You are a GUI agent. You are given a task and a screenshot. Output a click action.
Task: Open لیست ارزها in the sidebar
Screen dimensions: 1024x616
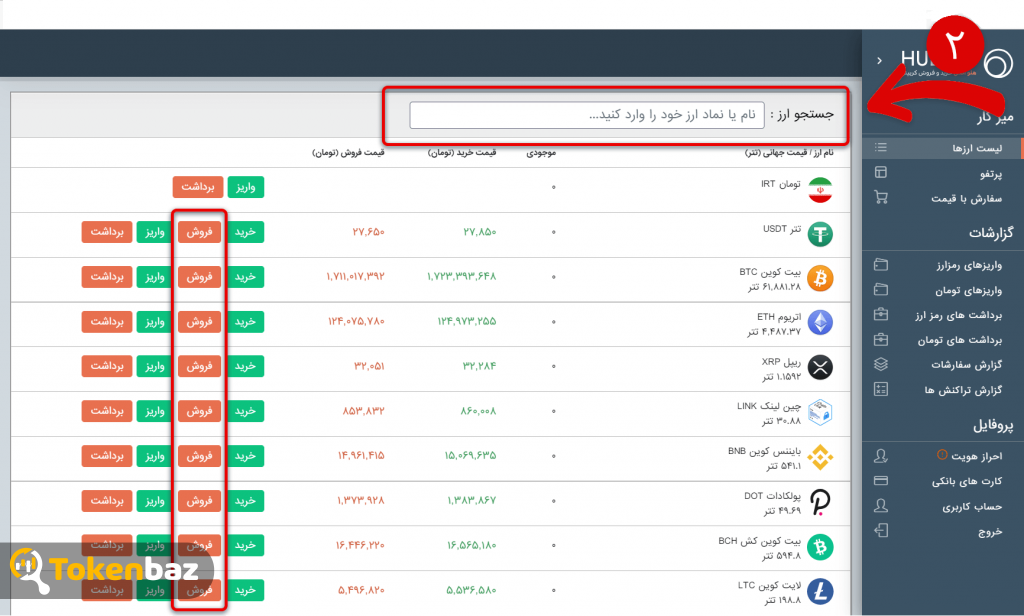(942, 148)
